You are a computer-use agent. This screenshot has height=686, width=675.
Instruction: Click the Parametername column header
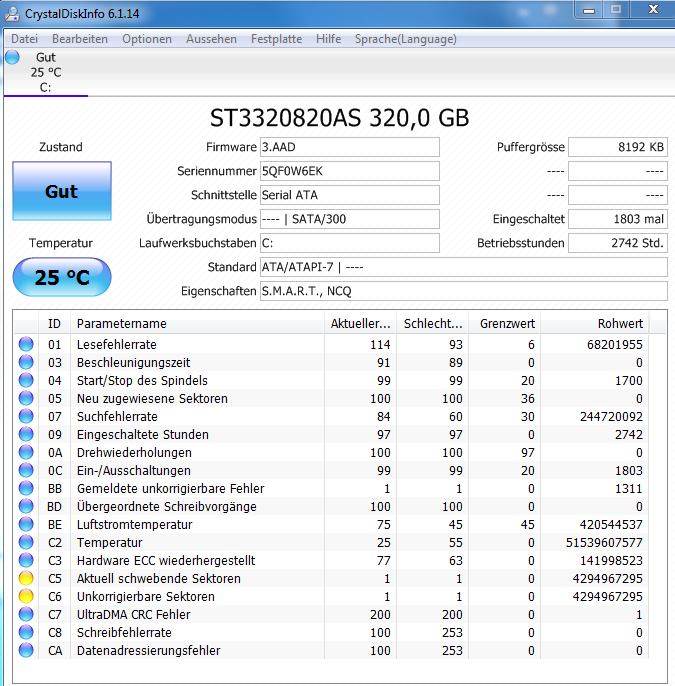click(197, 324)
